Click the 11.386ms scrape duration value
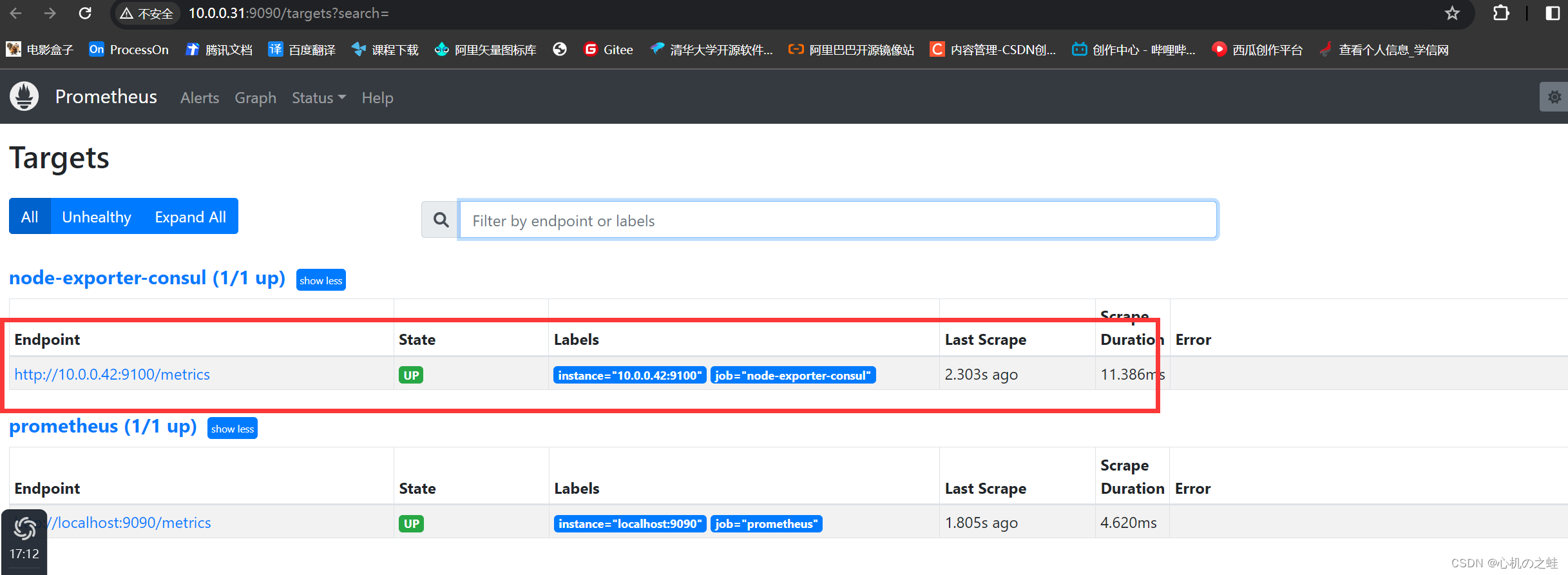This screenshot has height=575, width=1568. coord(1133,375)
